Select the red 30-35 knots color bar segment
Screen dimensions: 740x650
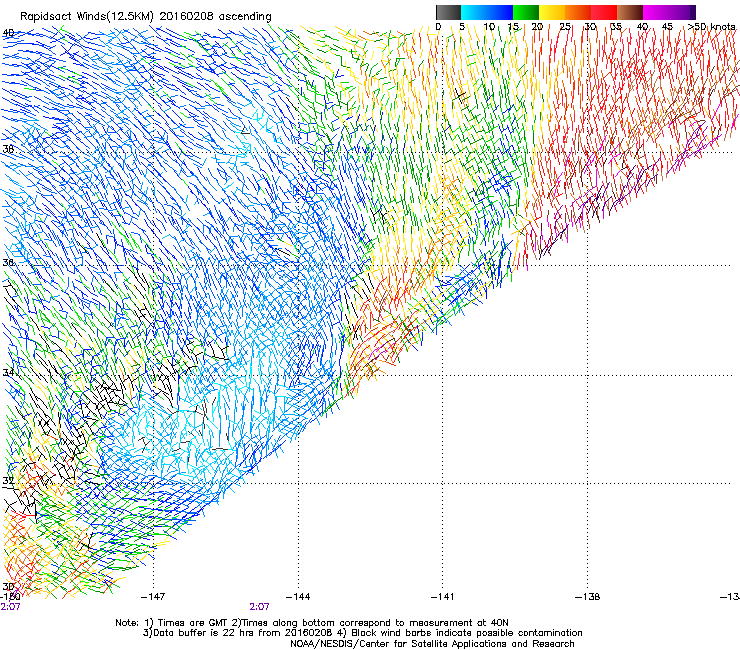[604, 12]
